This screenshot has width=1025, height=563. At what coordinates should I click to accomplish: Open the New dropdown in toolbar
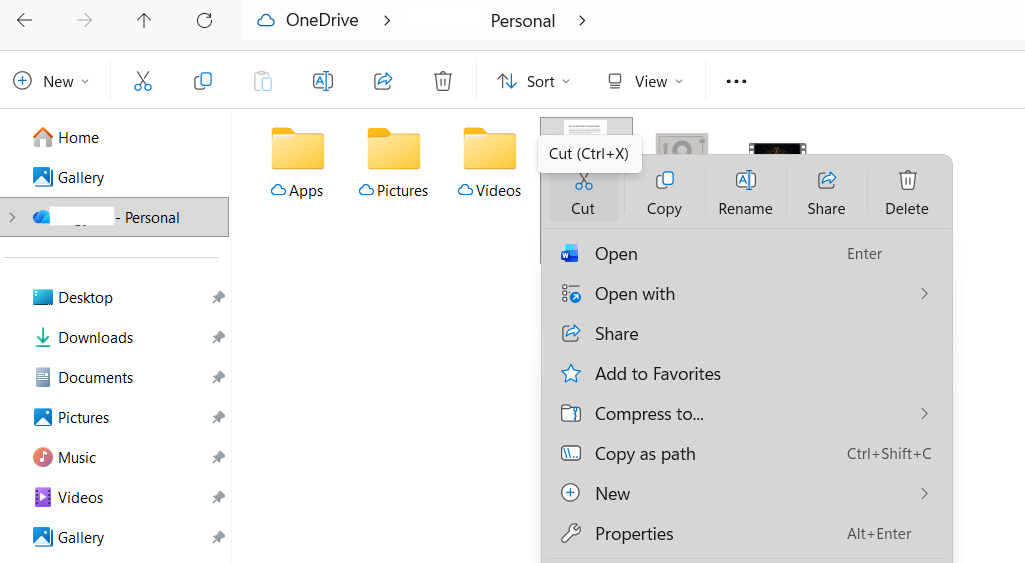click(51, 81)
